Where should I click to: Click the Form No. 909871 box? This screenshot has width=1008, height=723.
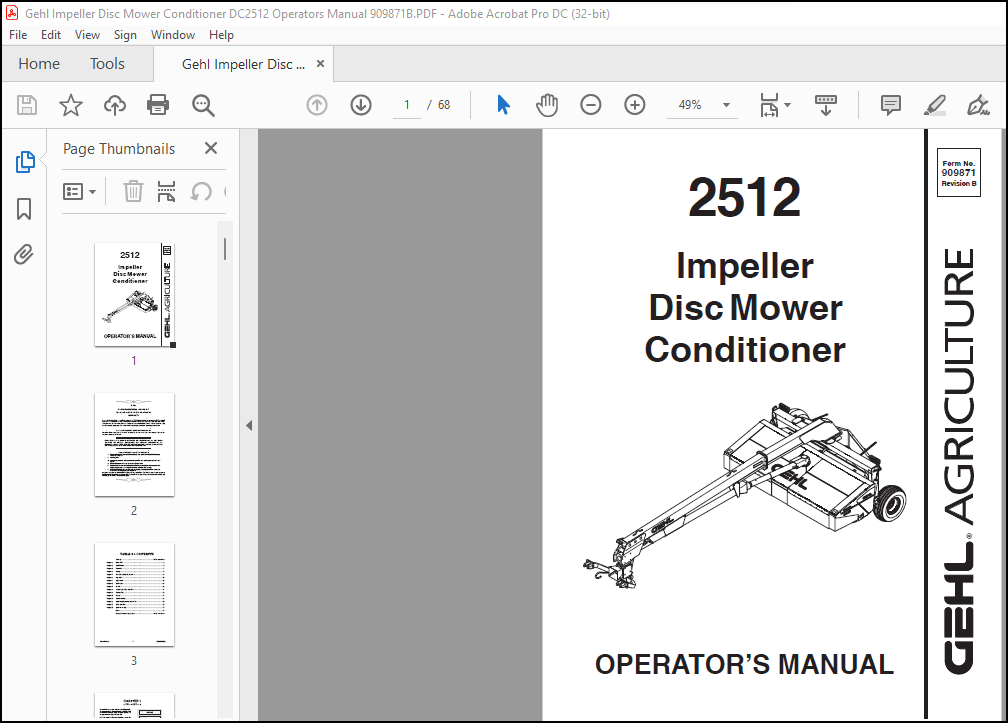click(x=958, y=173)
